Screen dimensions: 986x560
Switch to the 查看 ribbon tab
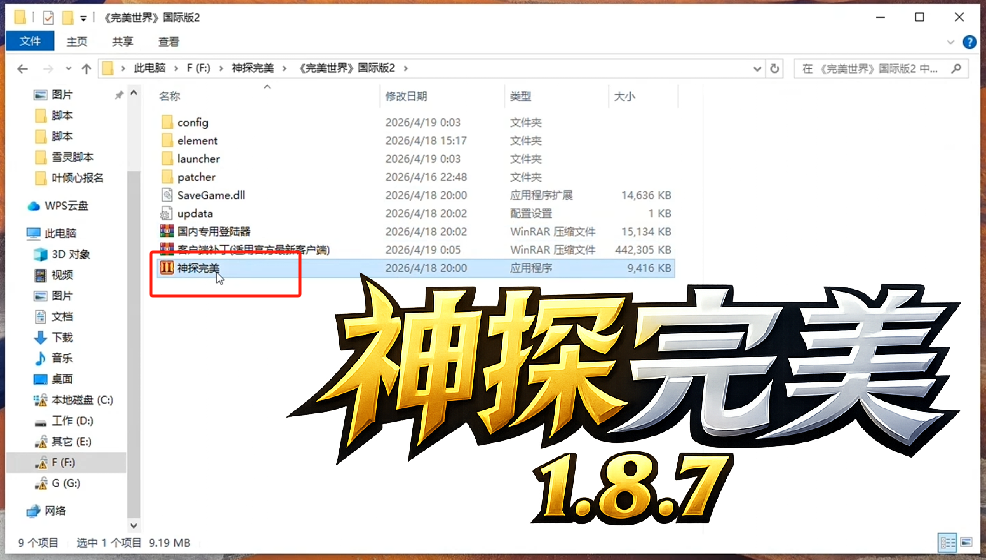169,42
